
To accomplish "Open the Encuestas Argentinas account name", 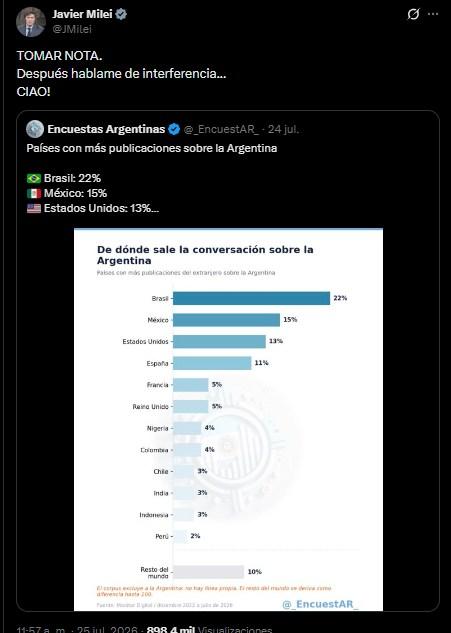I will [x=106, y=129].
